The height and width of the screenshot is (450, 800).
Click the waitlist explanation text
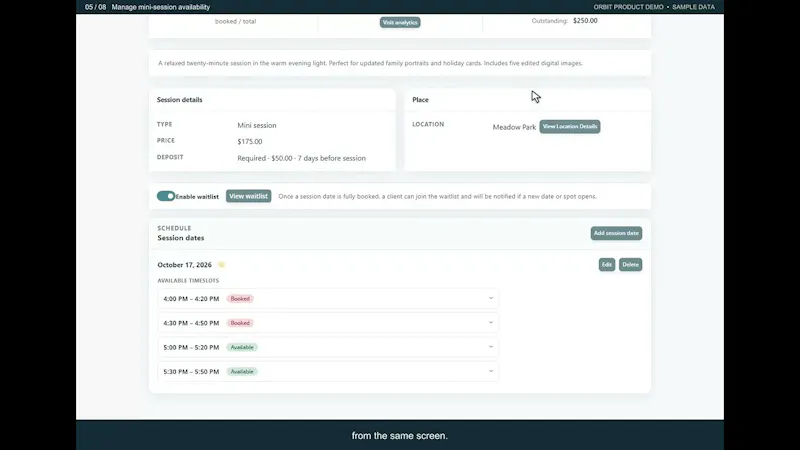point(437,196)
